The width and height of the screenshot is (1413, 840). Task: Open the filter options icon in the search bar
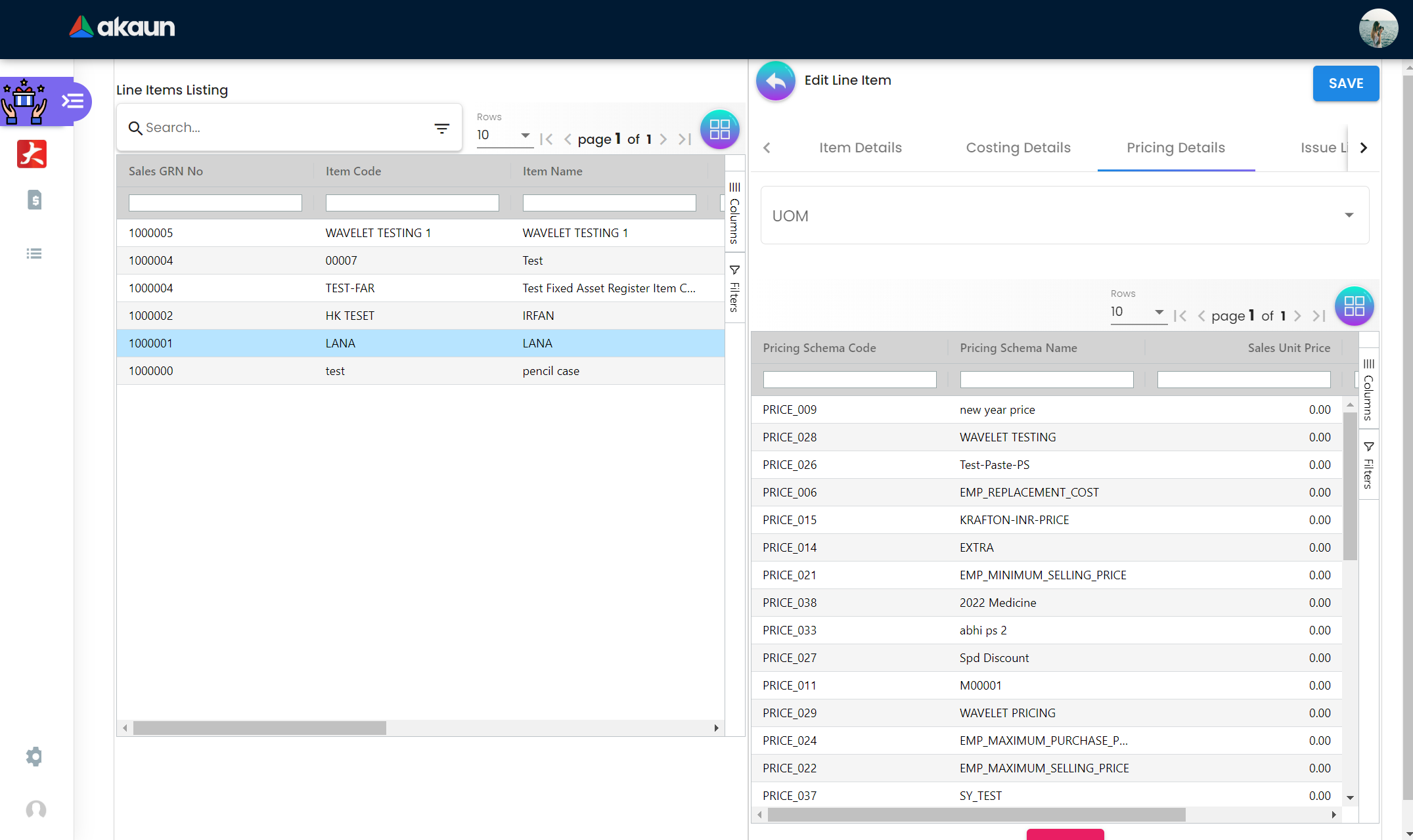[x=441, y=128]
